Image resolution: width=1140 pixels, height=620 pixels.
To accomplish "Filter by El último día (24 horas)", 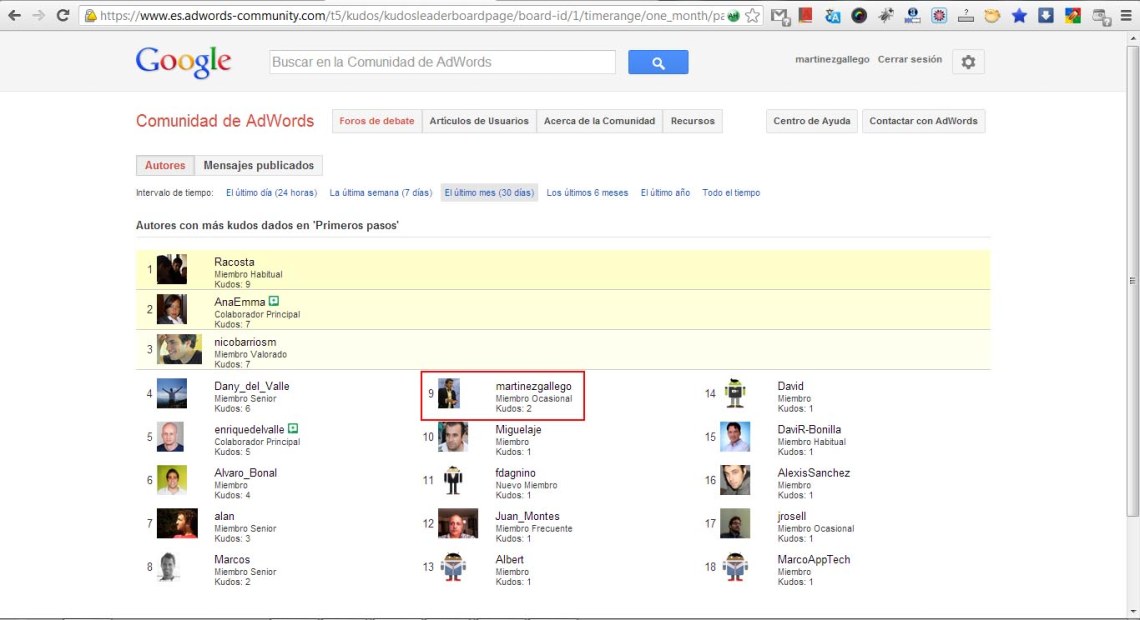I will pyautogui.click(x=271, y=193).
